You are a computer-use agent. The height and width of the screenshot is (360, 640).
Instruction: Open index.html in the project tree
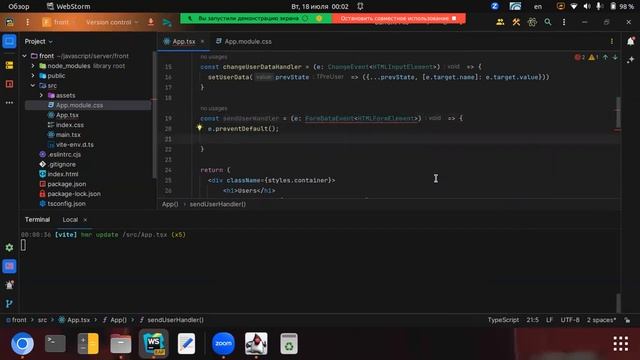[x=63, y=174]
